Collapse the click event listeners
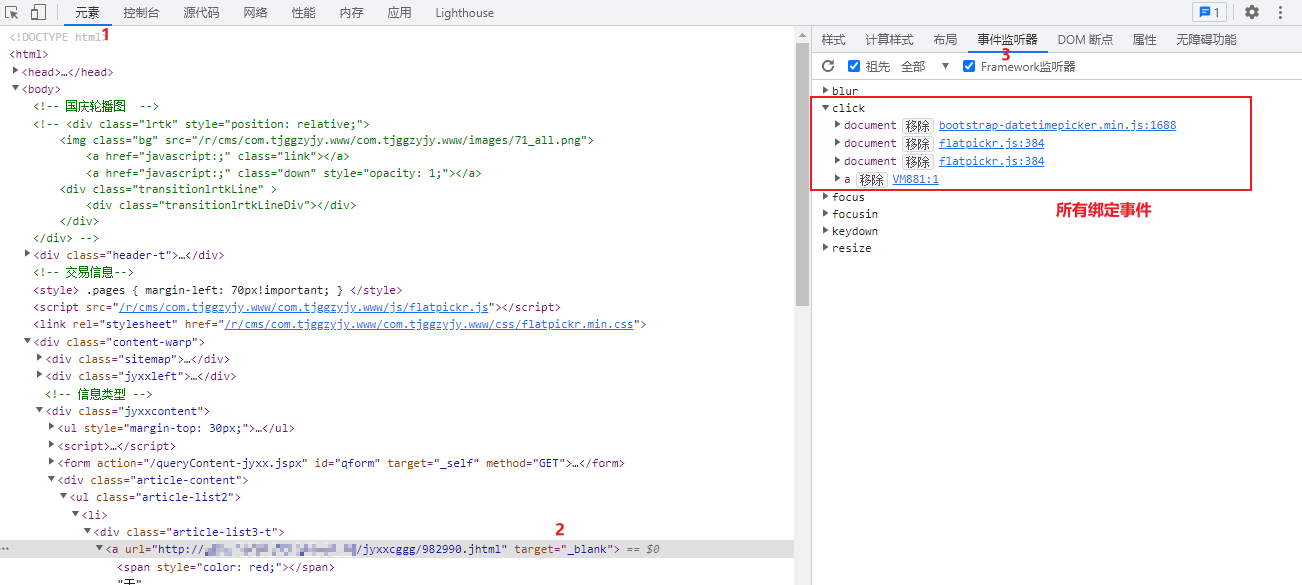 point(825,108)
